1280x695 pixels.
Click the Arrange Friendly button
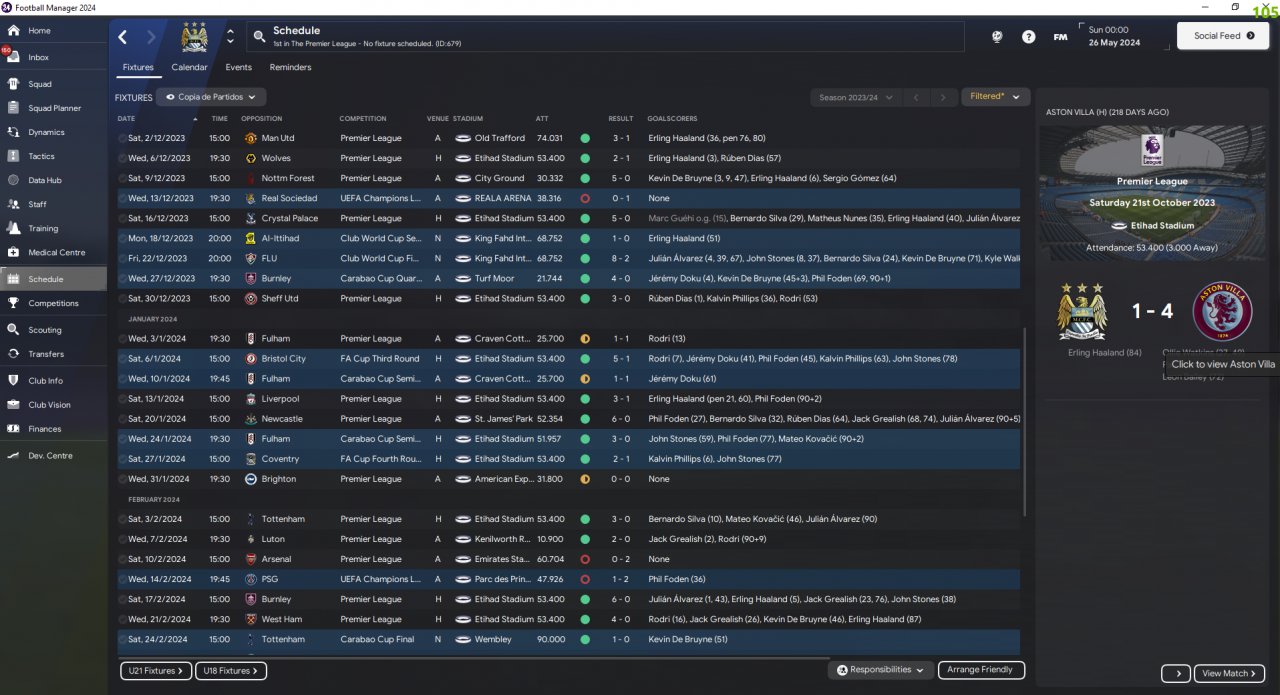pyautogui.click(x=981, y=670)
